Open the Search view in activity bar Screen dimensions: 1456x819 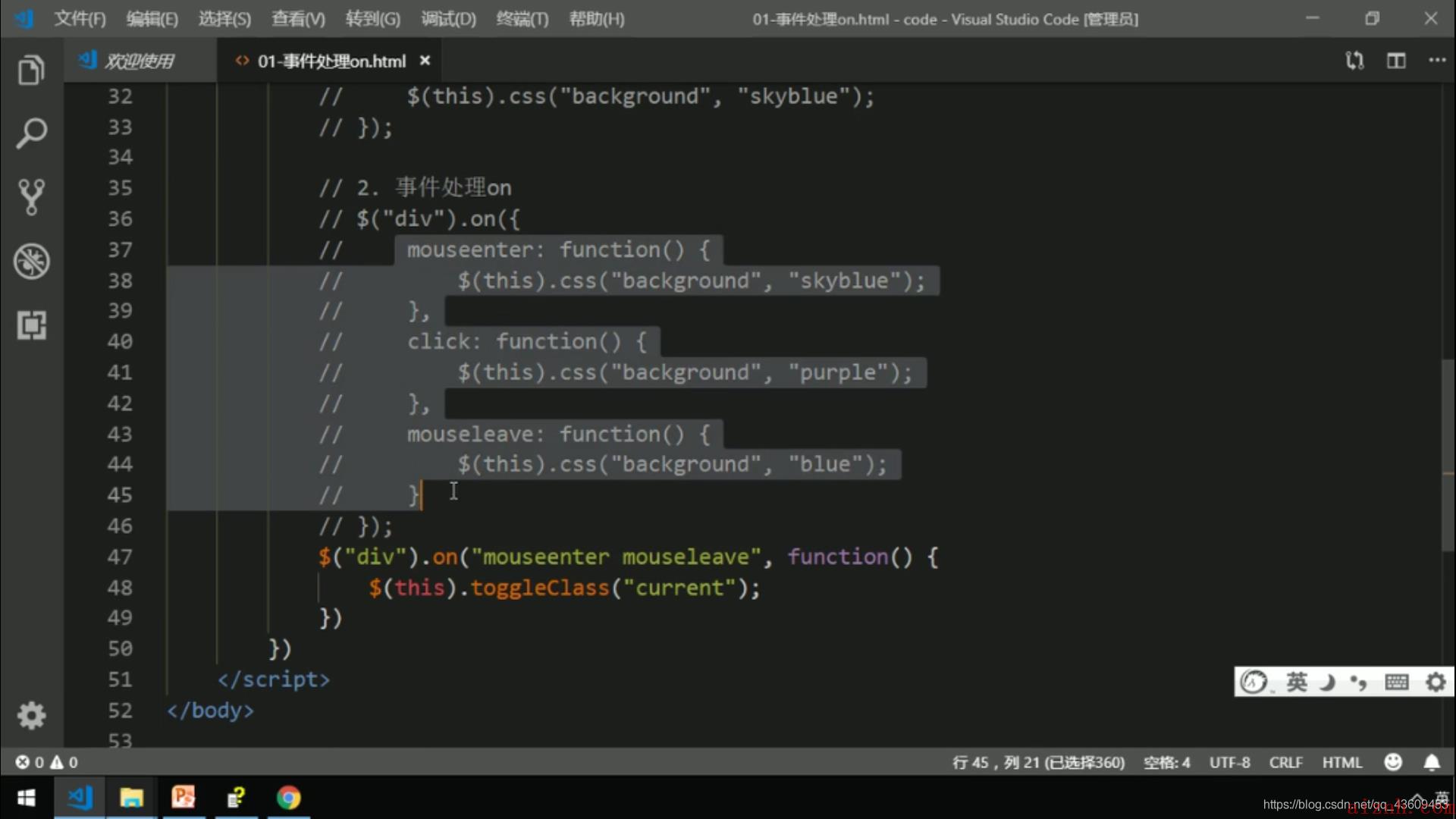[31, 133]
